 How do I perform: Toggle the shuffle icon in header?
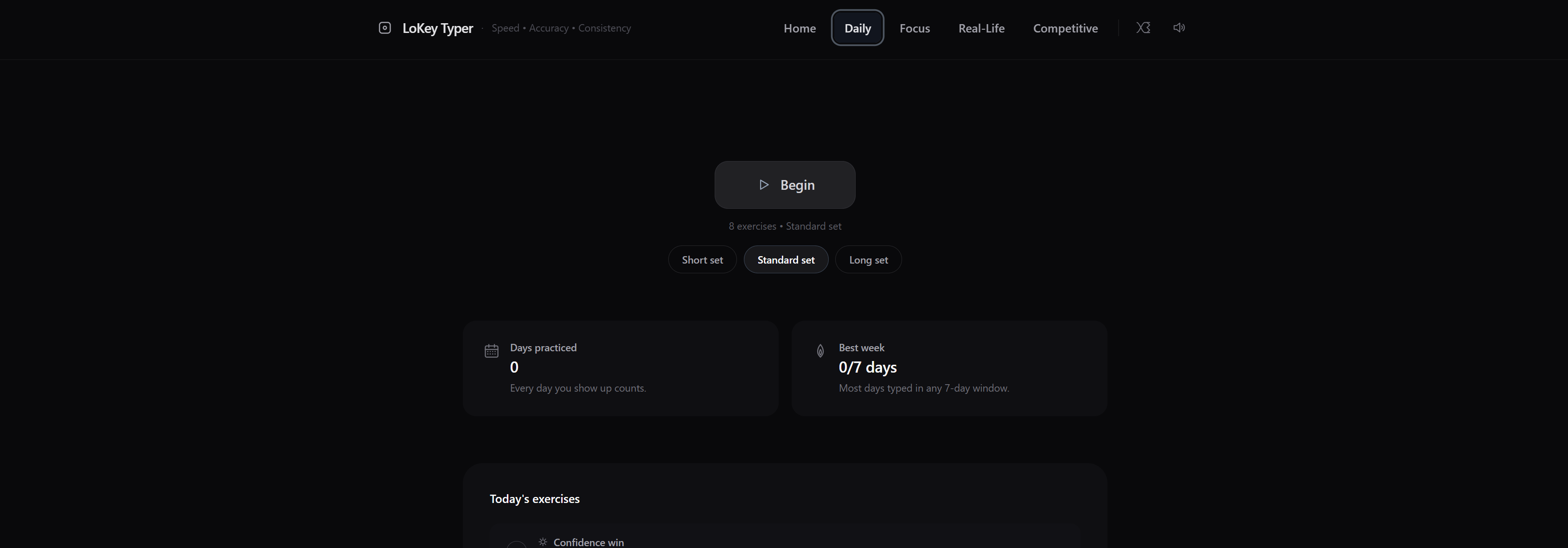click(x=1143, y=28)
